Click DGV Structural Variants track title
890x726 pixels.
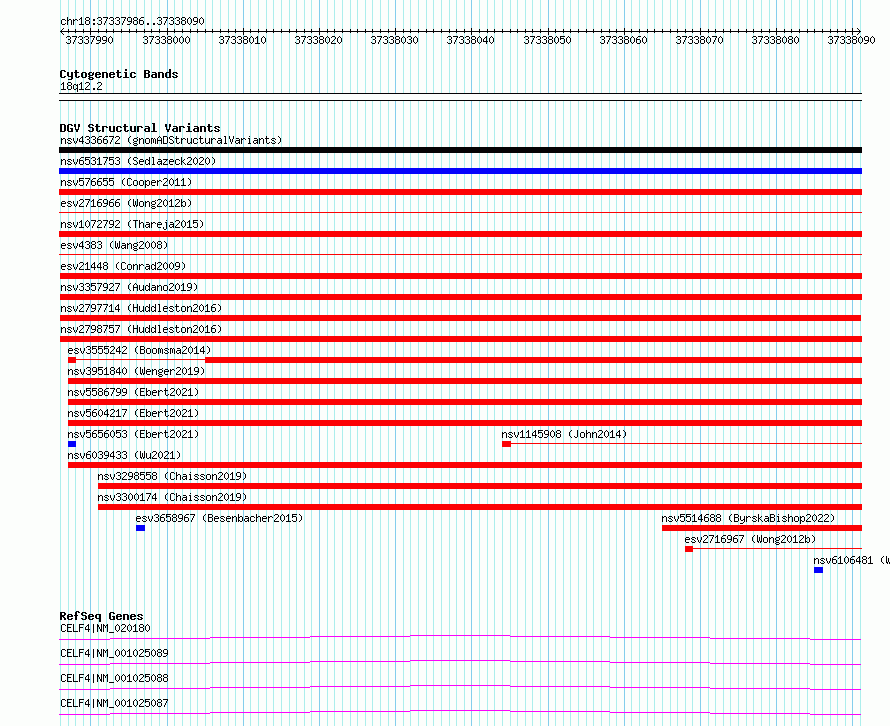pos(140,128)
